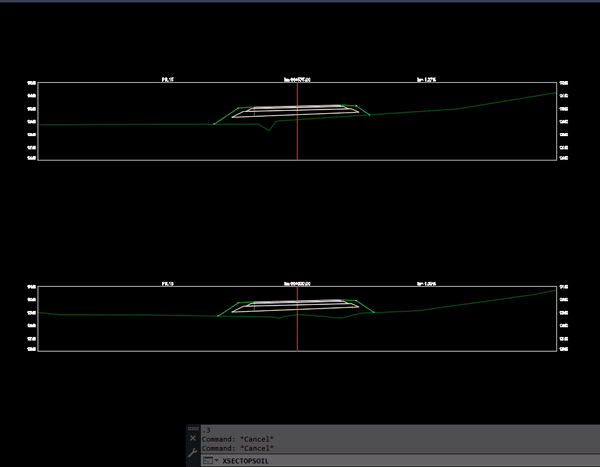Select the lower section's right elevation axis labels

pos(564,318)
